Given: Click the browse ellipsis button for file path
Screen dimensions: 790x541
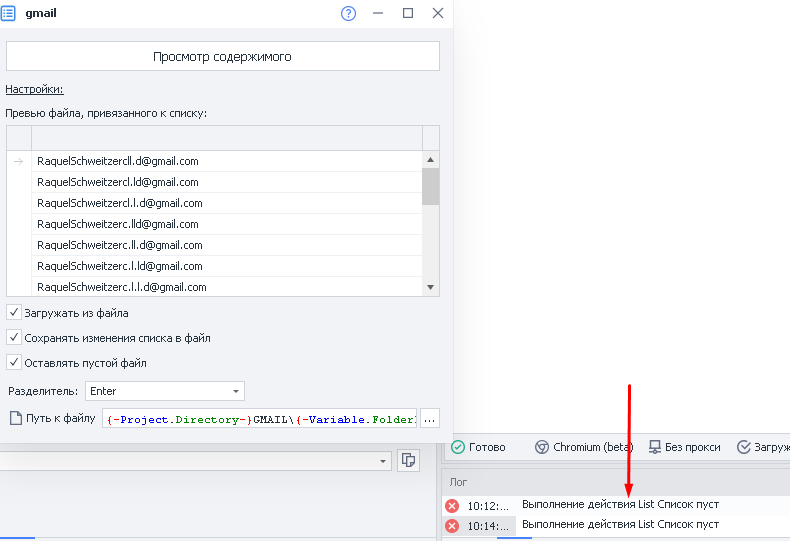Looking at the screenshot, I should coord(430,418).
